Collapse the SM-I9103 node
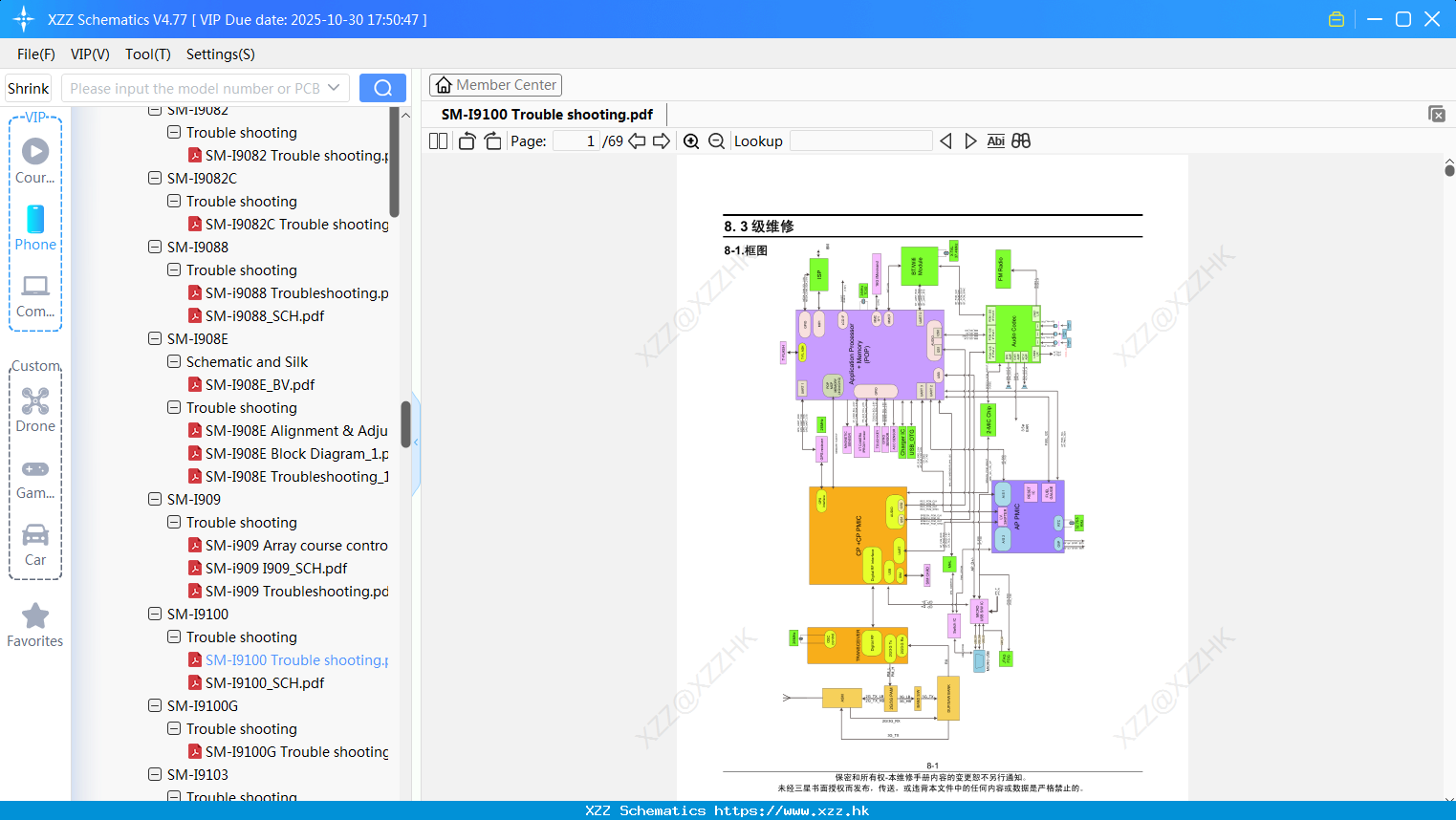This screenshot has height=820, width=1456. click(155, 774)
